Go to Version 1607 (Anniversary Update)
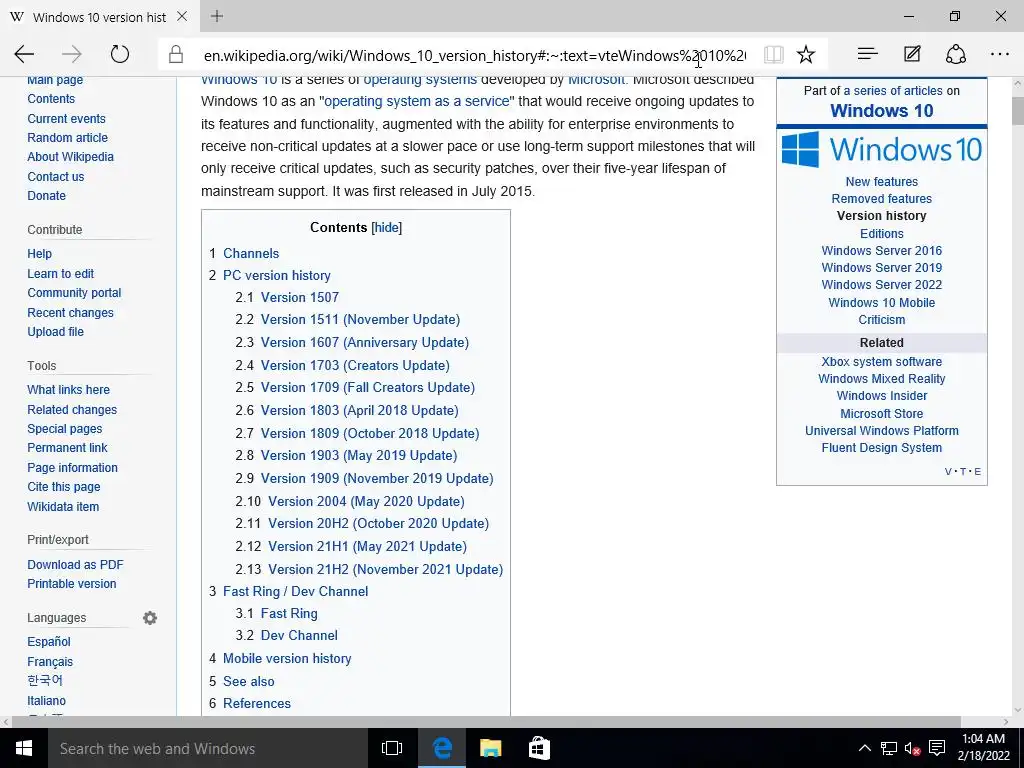The width and height of the screenshot is (1024, 768). 365,342
